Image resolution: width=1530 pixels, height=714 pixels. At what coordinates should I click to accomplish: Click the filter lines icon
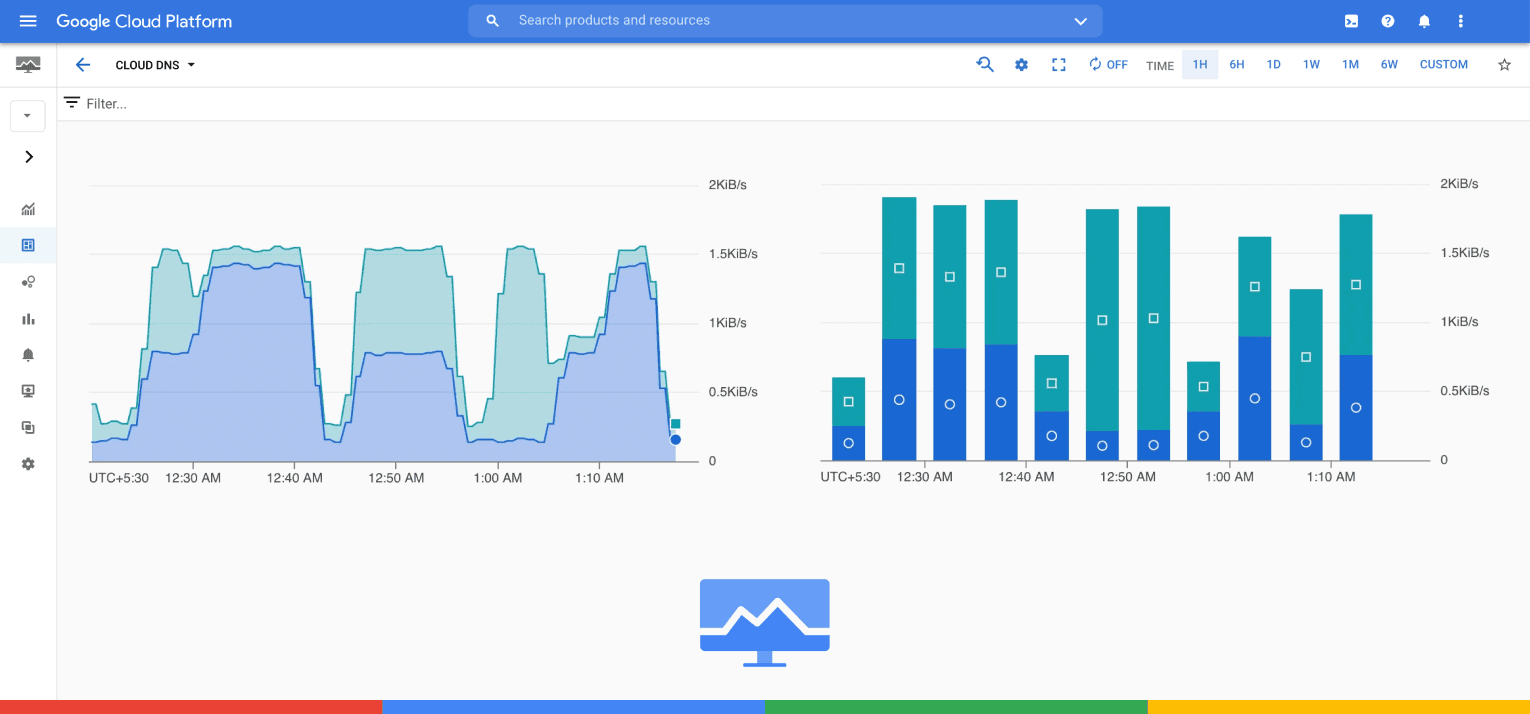[72, 103]
